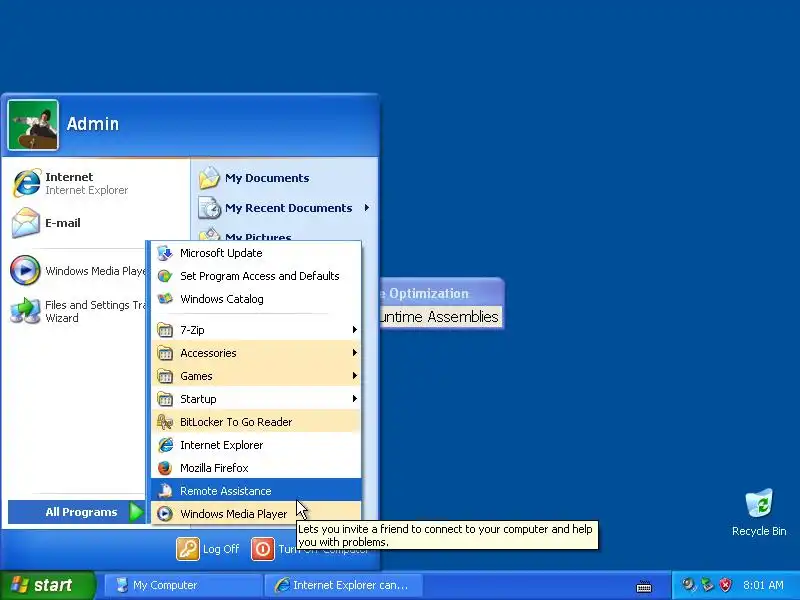Click the Admin user account picture
This screenshot has height=600, width=800.
click(x=33, y=125)
